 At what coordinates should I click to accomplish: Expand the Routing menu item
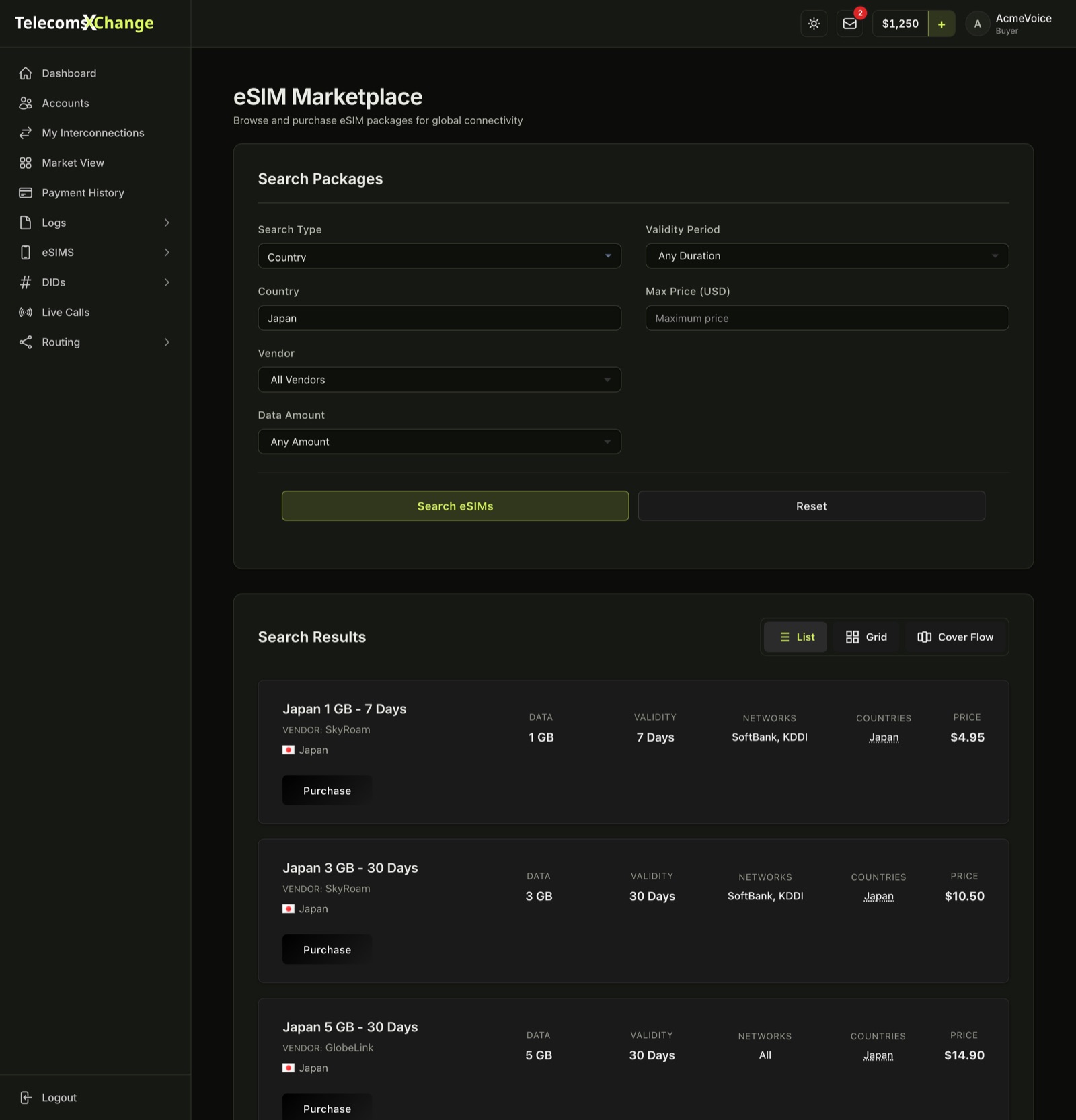tap(95, 342)
